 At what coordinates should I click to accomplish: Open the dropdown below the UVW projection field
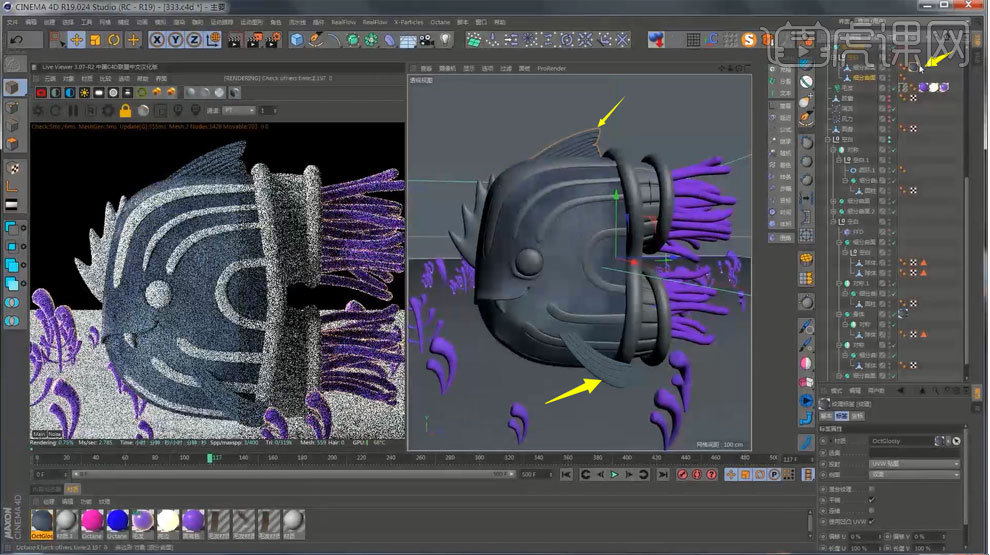(914, 476)
